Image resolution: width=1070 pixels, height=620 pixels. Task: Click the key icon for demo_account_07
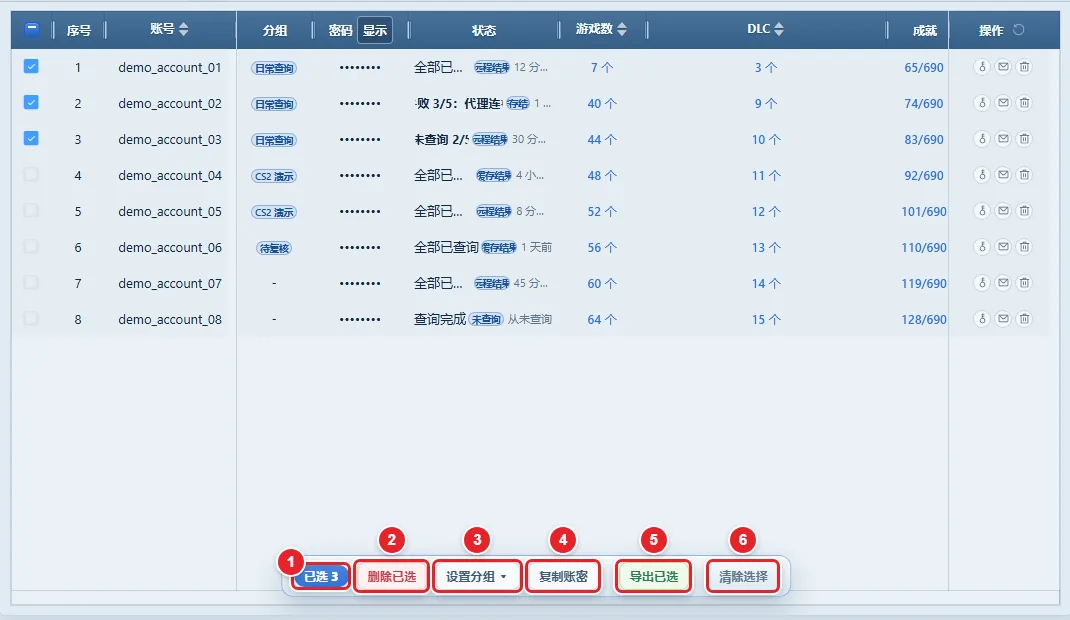982,283
